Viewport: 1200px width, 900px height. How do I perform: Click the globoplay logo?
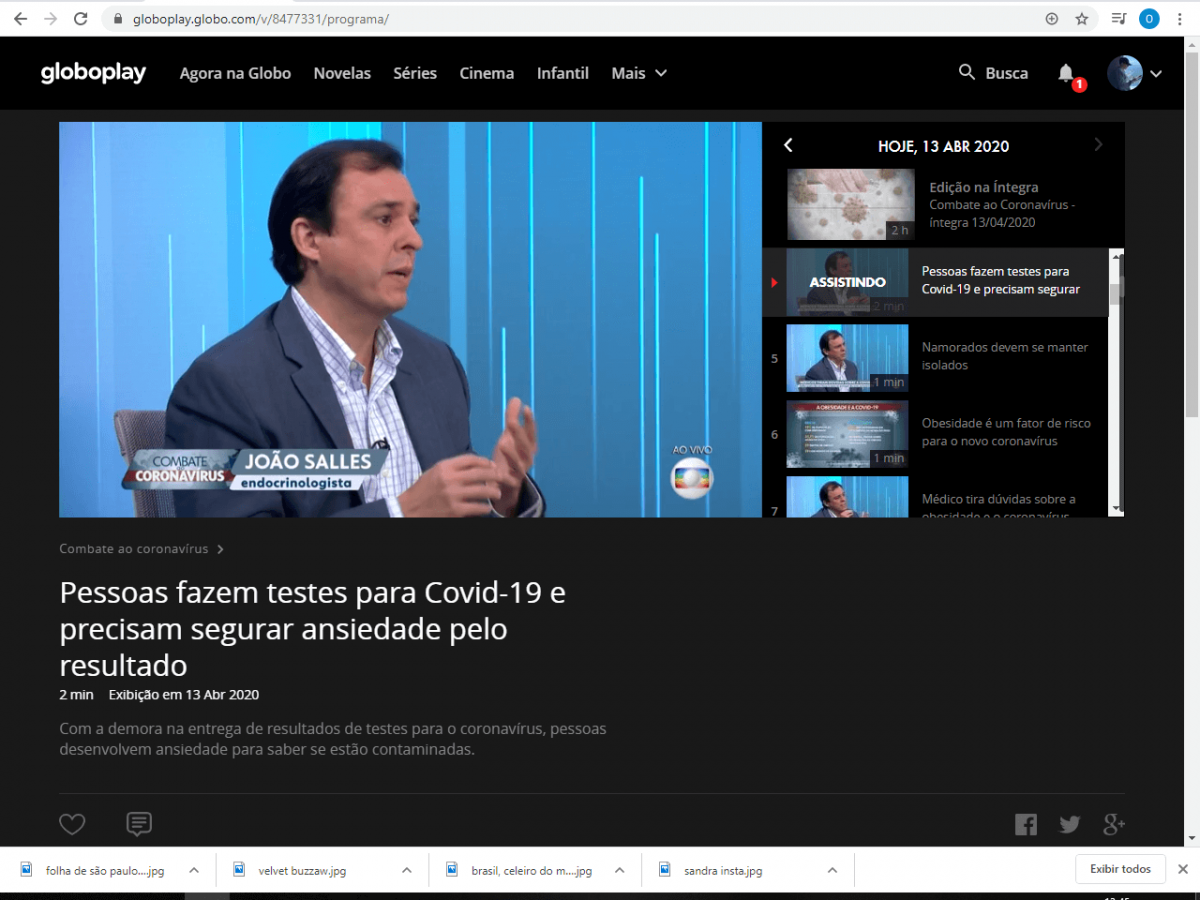93,73
